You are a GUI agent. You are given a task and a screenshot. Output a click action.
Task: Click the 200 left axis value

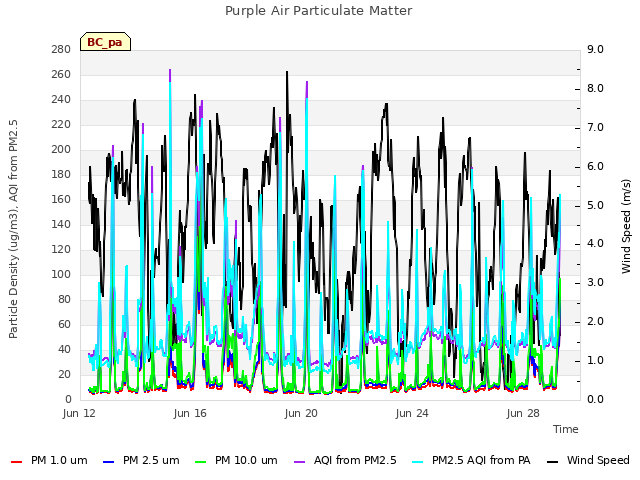coord(61,149)
